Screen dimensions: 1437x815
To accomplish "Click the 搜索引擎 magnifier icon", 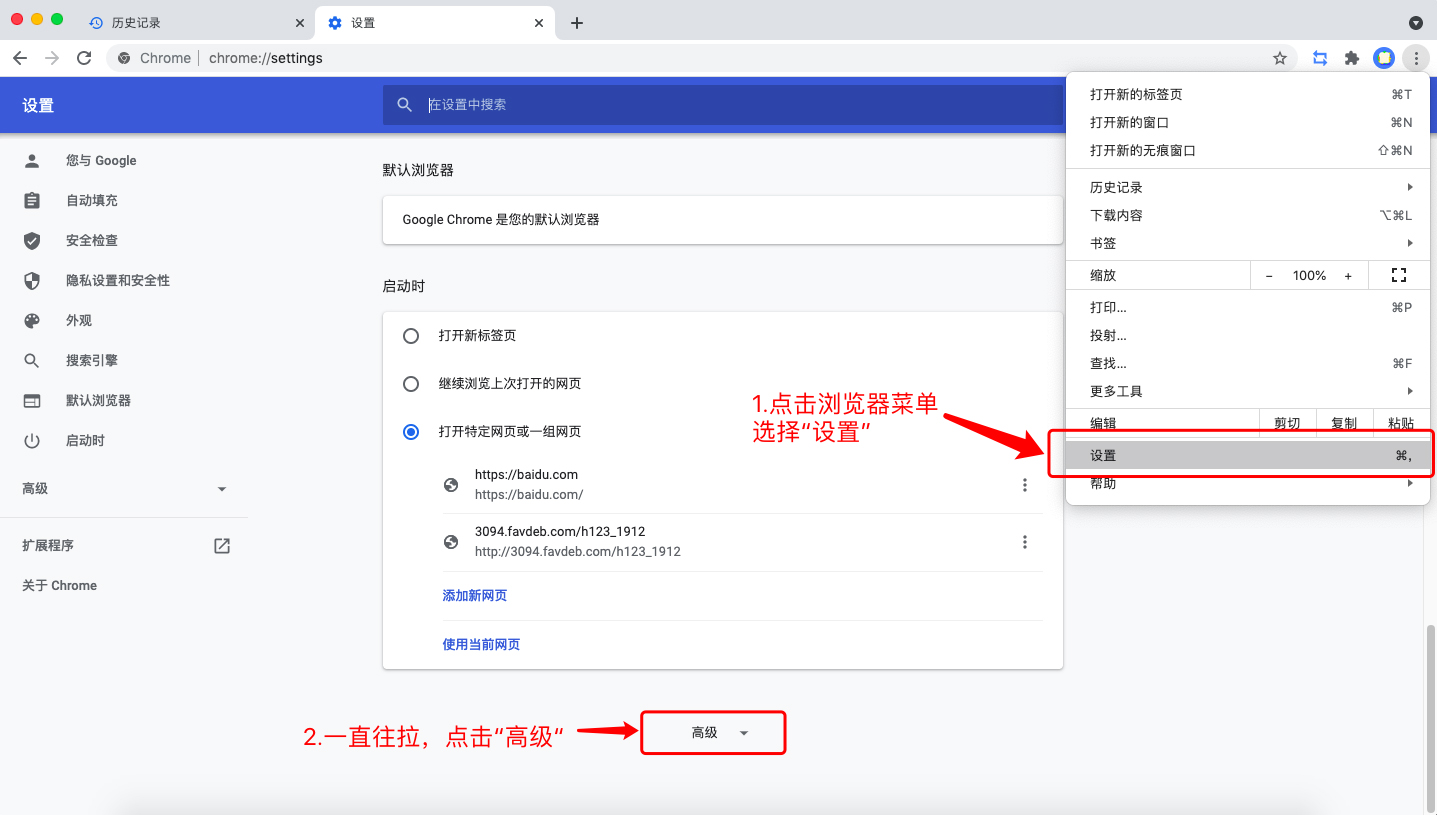I will point(33,360).
